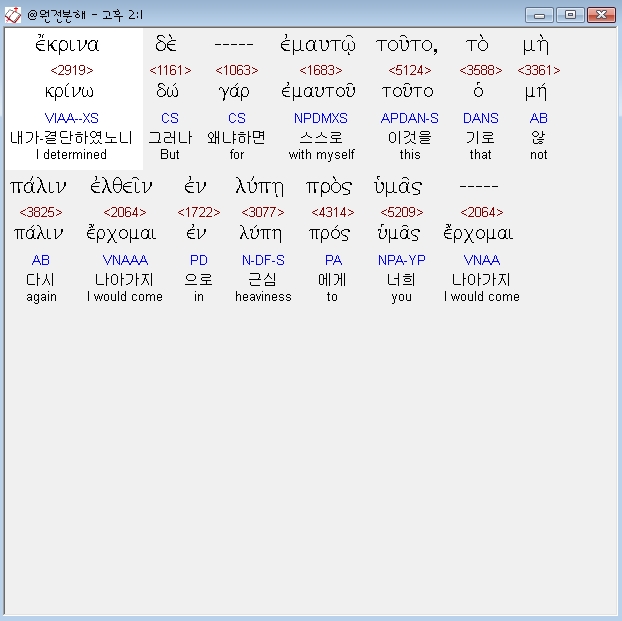Click the gloss 'in'

(x=199, y=297)
